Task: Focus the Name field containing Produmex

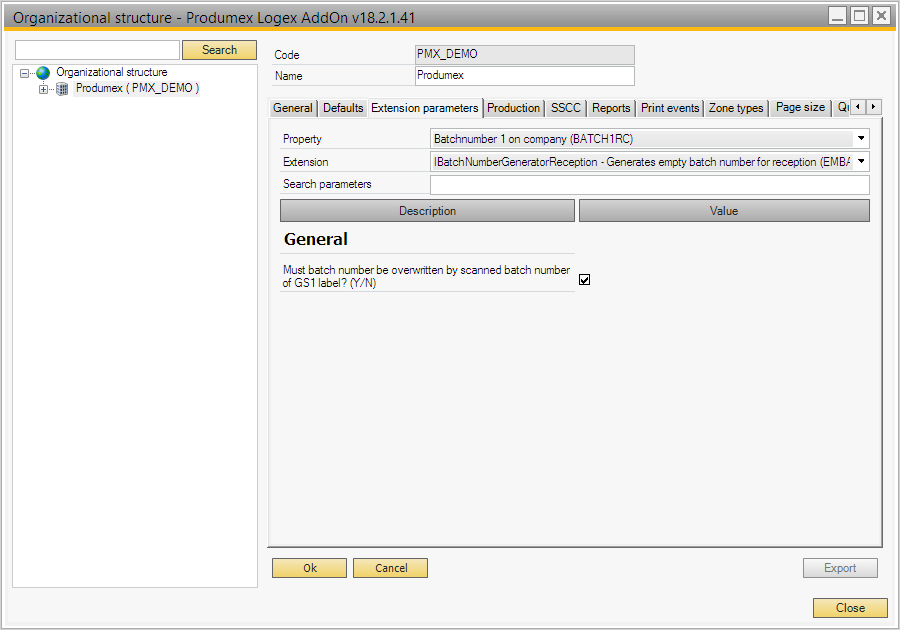Action: [x=524, y=76]
